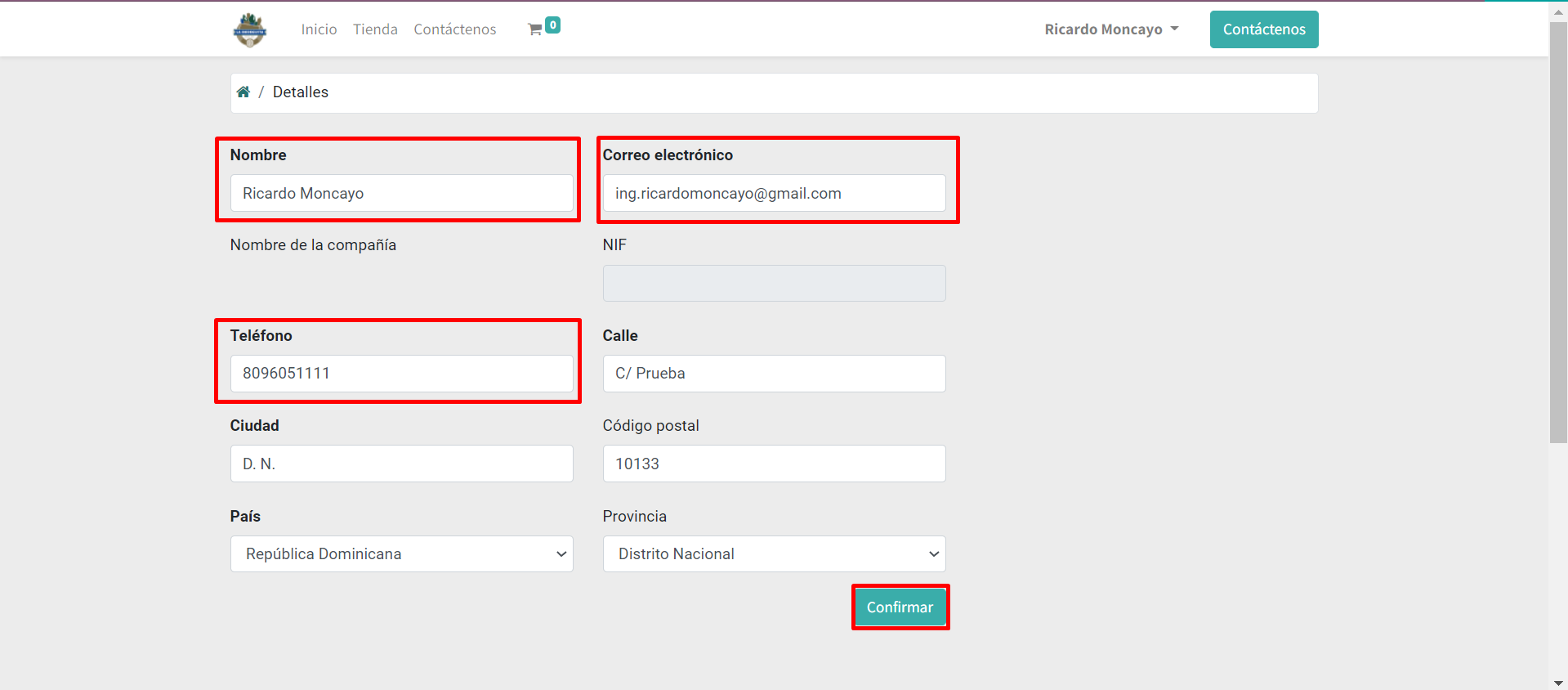The height and width of the screenshot is (690, 1568).
Task: Click the Calle field with C/ Prueba
Action: tap(775, 374)
